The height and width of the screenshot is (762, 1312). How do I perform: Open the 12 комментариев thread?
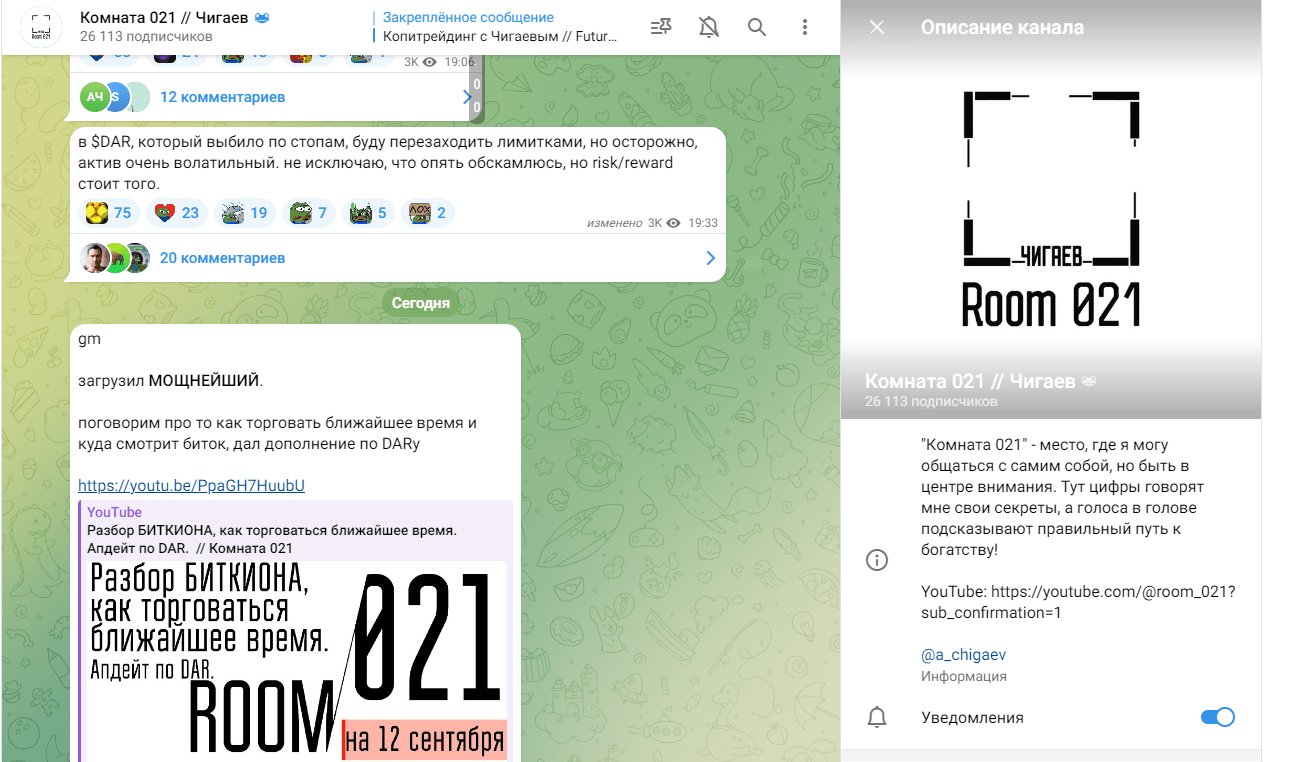click(222, 97)
